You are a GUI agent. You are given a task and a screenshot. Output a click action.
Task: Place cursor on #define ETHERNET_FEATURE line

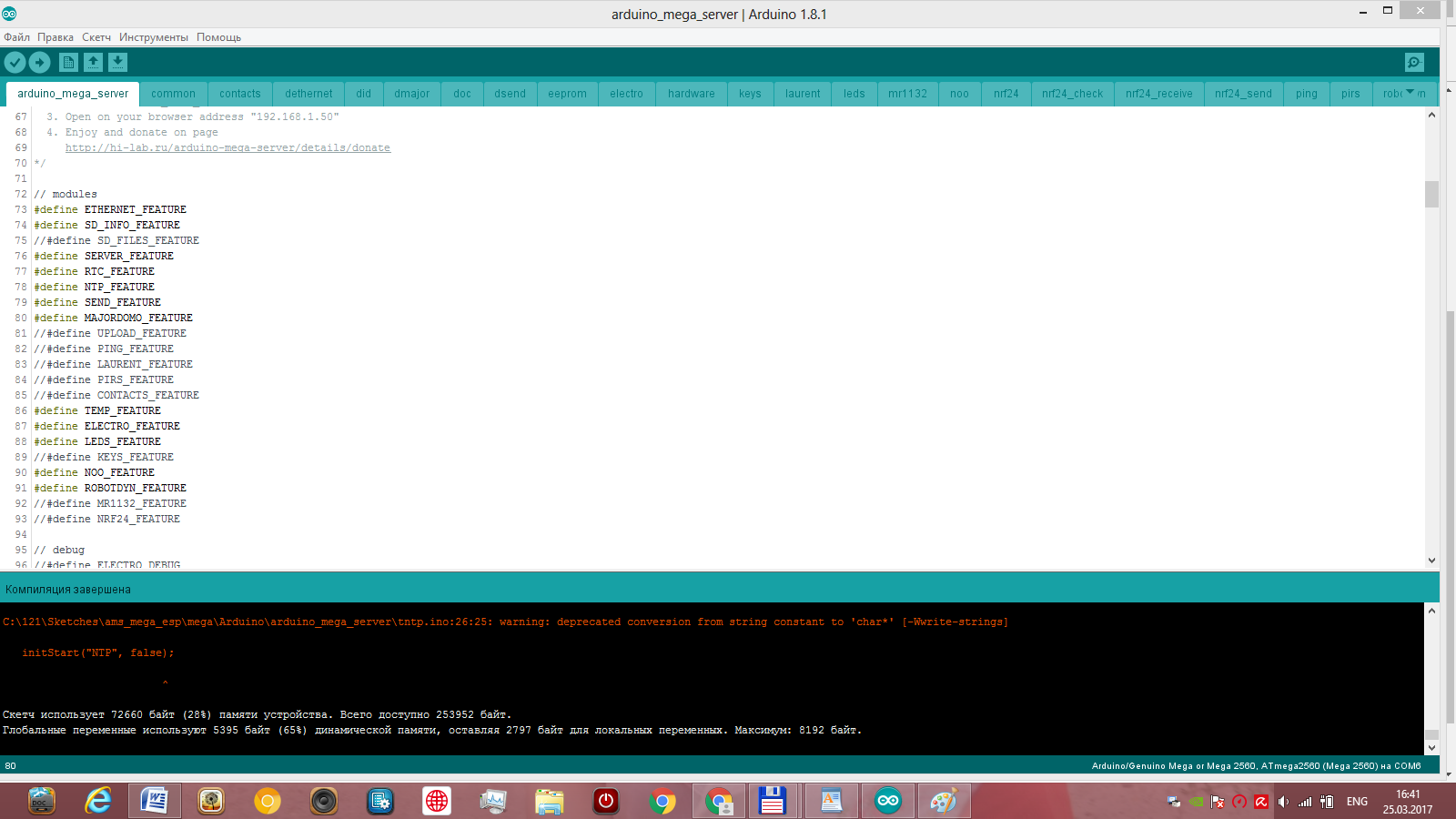click(x=110, y=209)
